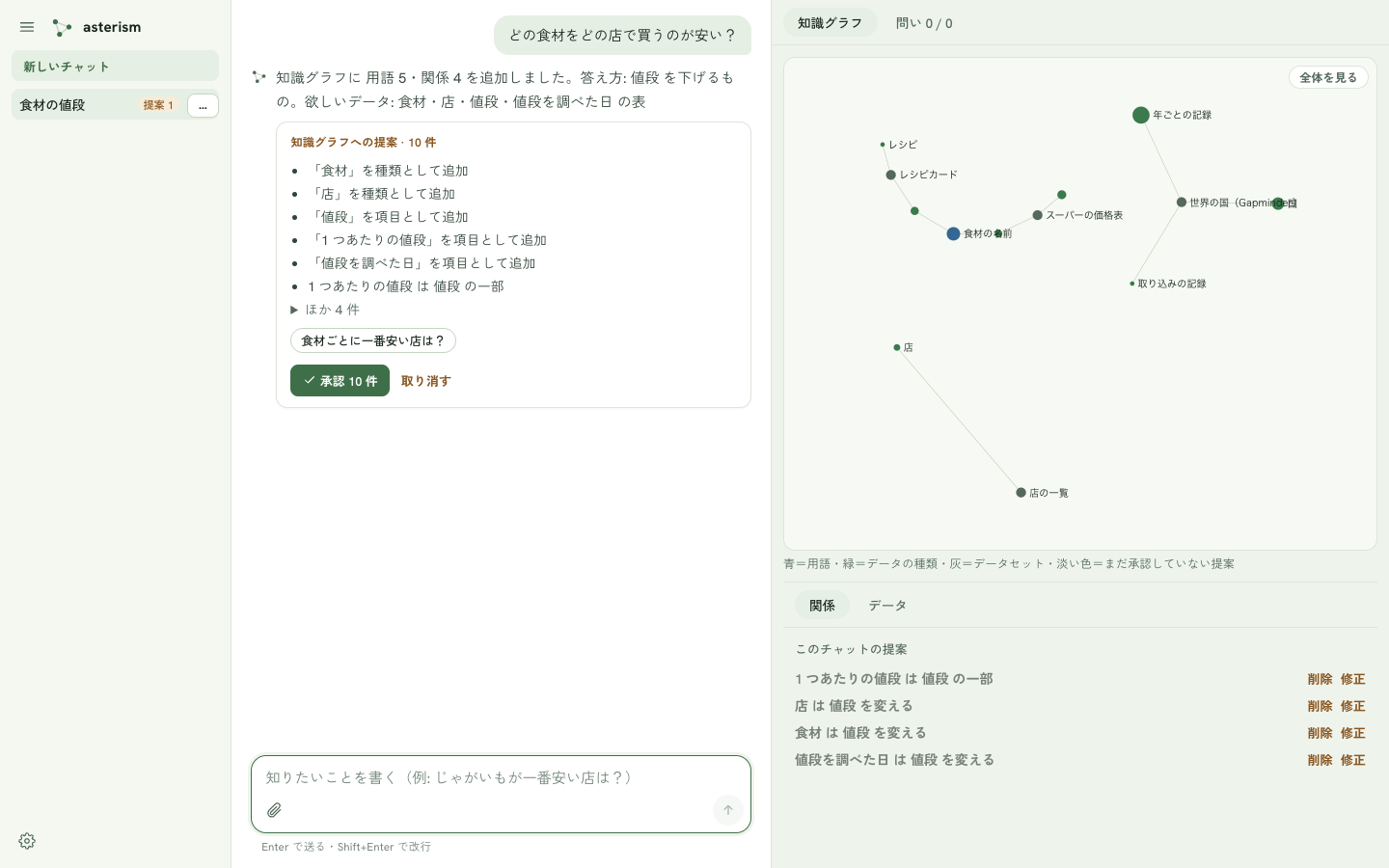Click the 全体を見る button on the graph
This screenshot has height=868, width=1389.
click(x=1328, y=77)
